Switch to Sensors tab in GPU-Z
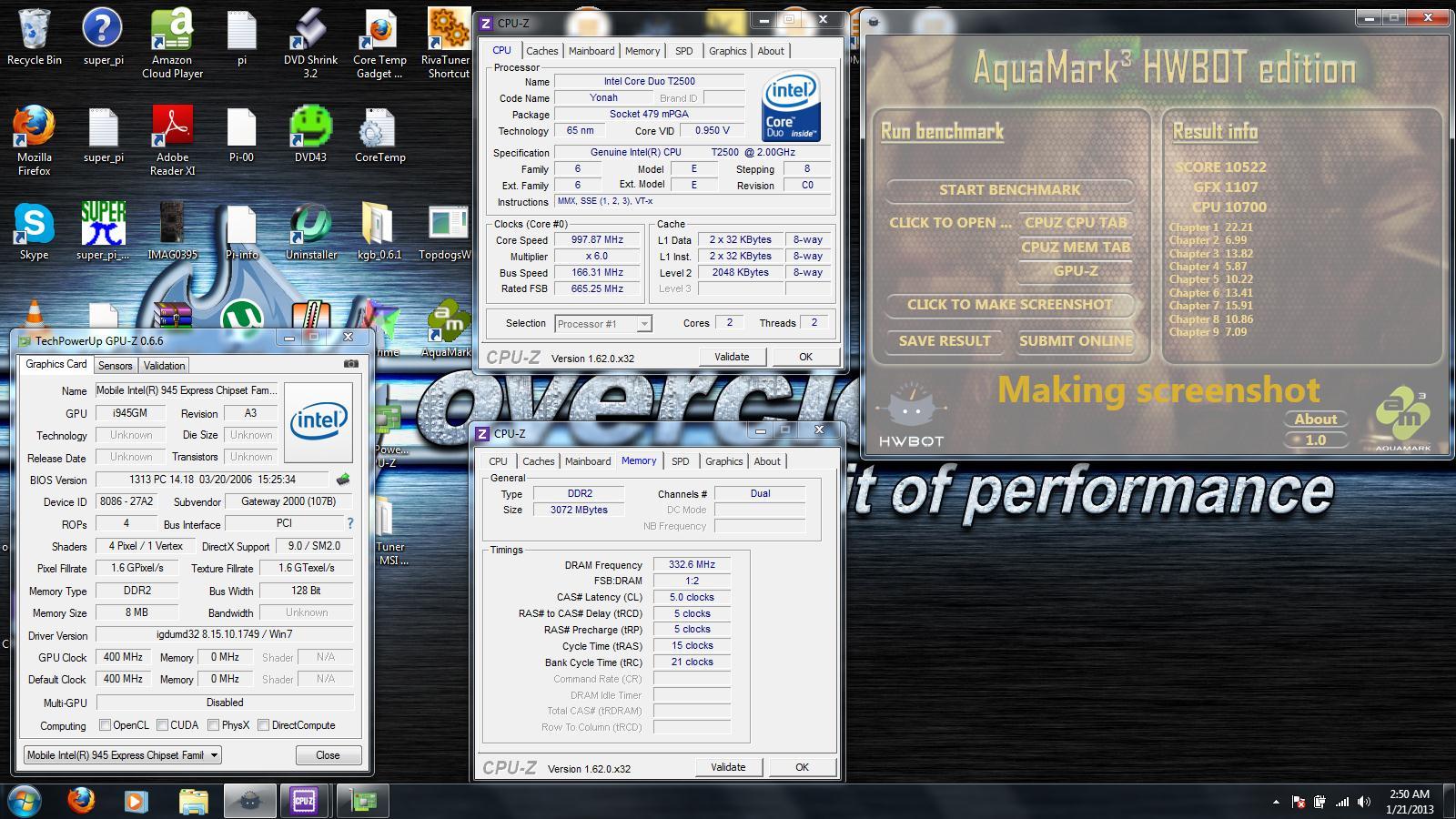 pos(116,365)
